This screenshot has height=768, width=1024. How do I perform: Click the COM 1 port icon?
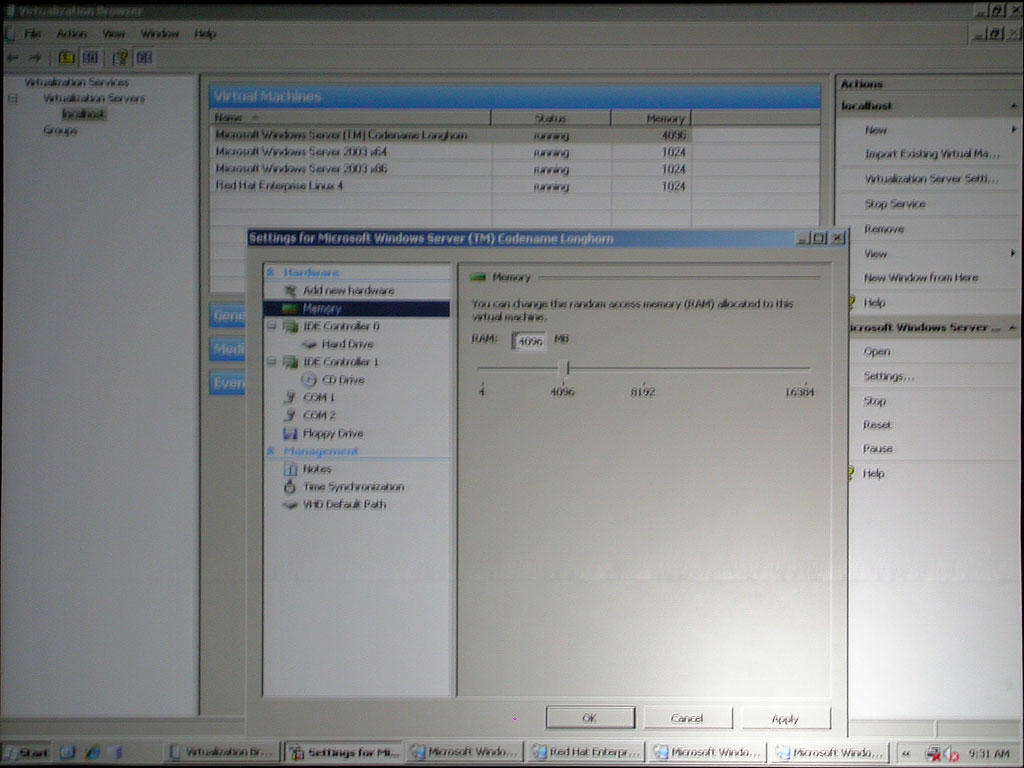[290, 398]
